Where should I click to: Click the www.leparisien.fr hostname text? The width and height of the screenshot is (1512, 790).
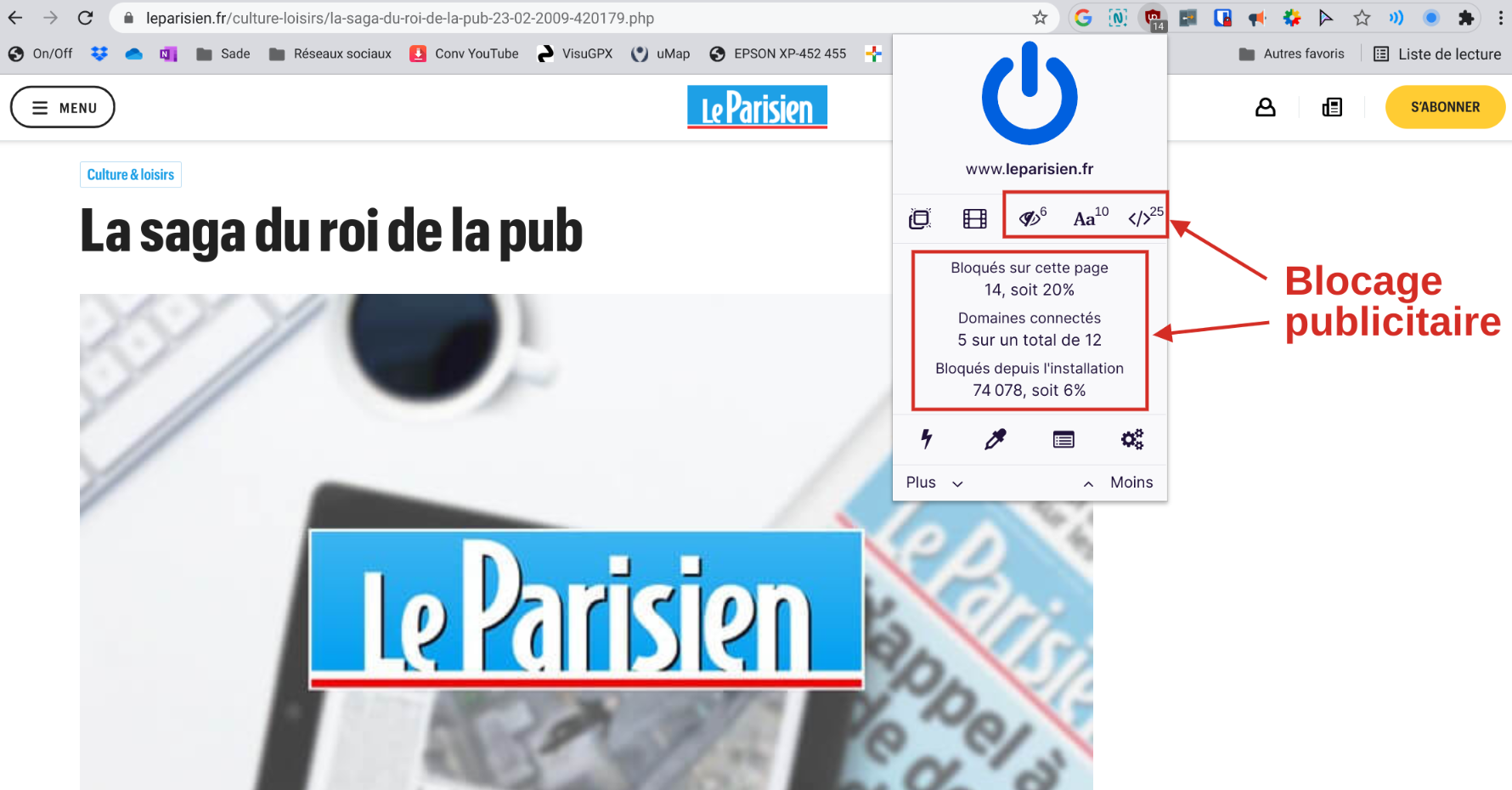(x=1030, y=169)
